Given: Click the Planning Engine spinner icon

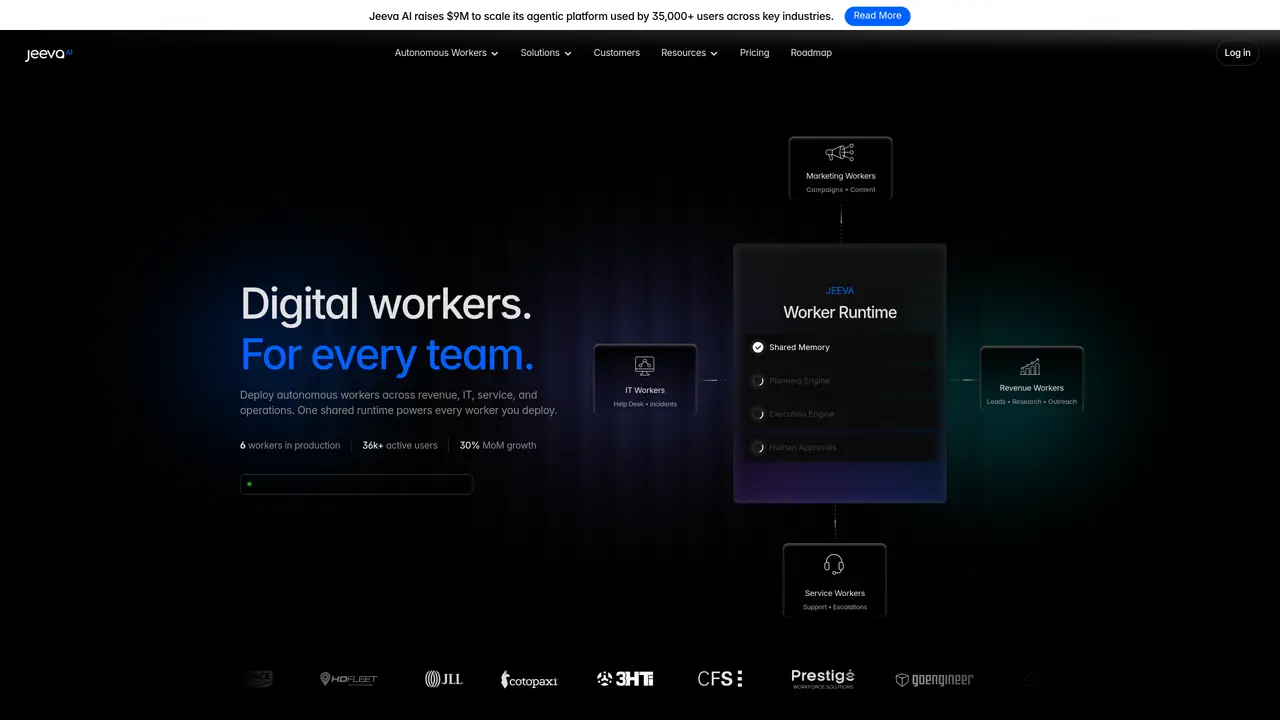Looking at the screenshot, I should point(758,381).
